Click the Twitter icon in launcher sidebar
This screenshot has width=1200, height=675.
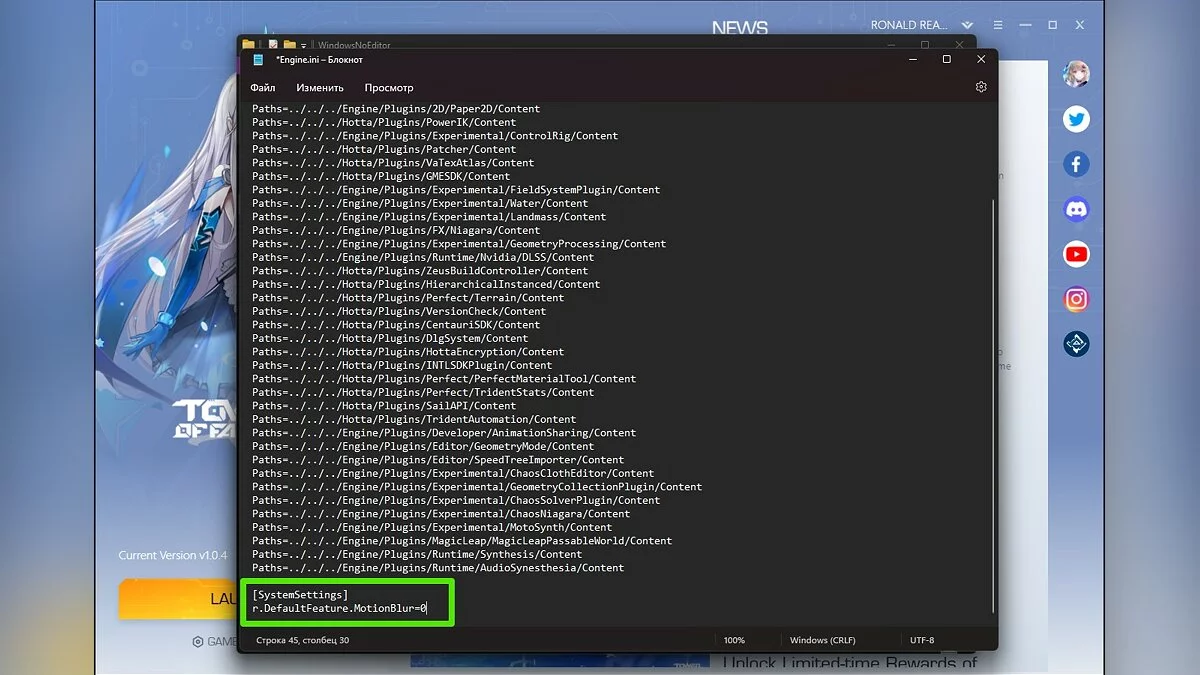point(1076,120)
